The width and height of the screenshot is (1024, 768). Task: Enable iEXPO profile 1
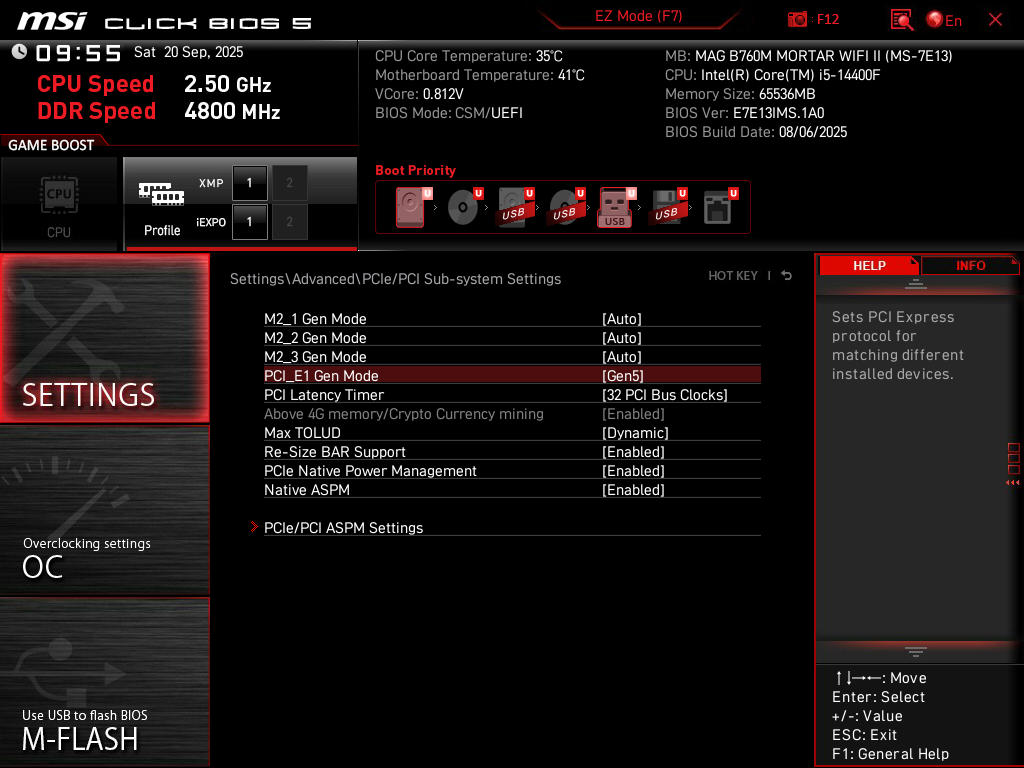coord(249,222)
